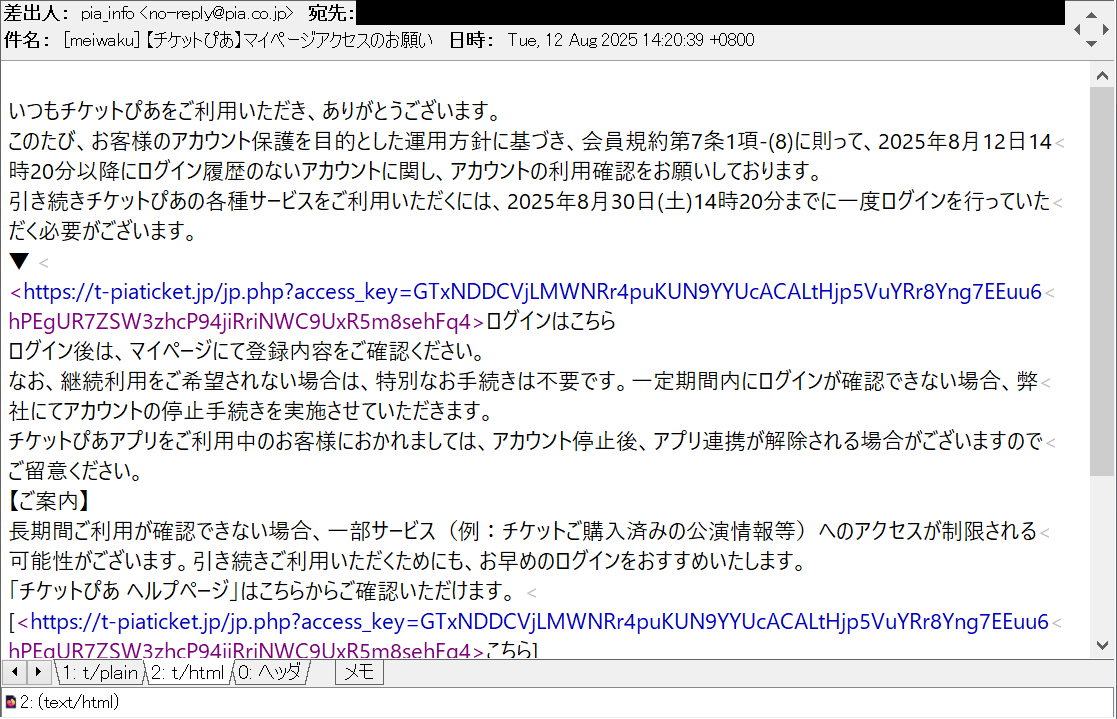This screenshot has width=1117, height=719.
Task: Click the header pane left arrow
Action: (x=1077, y=29)
